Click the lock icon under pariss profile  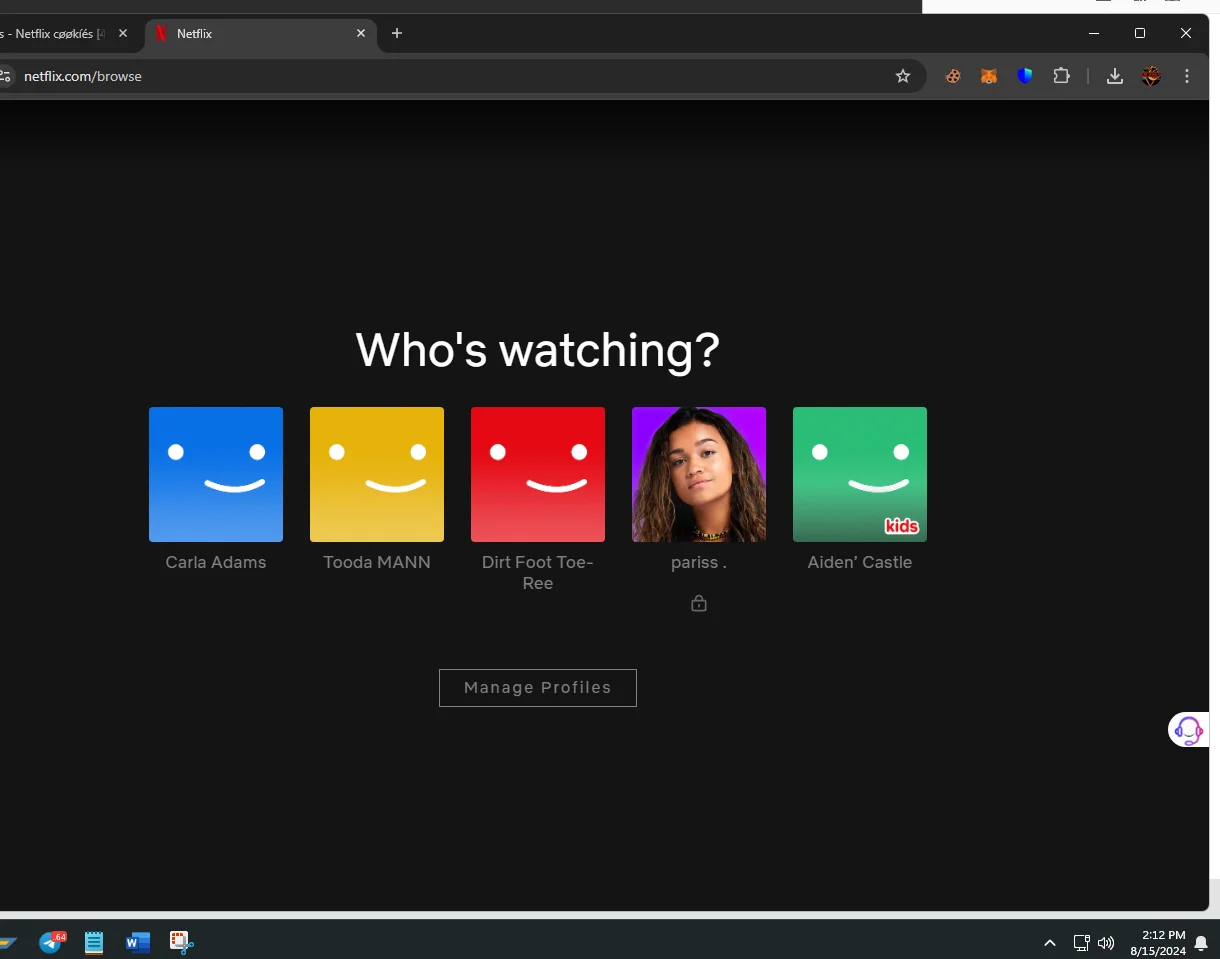coord(699,603)
